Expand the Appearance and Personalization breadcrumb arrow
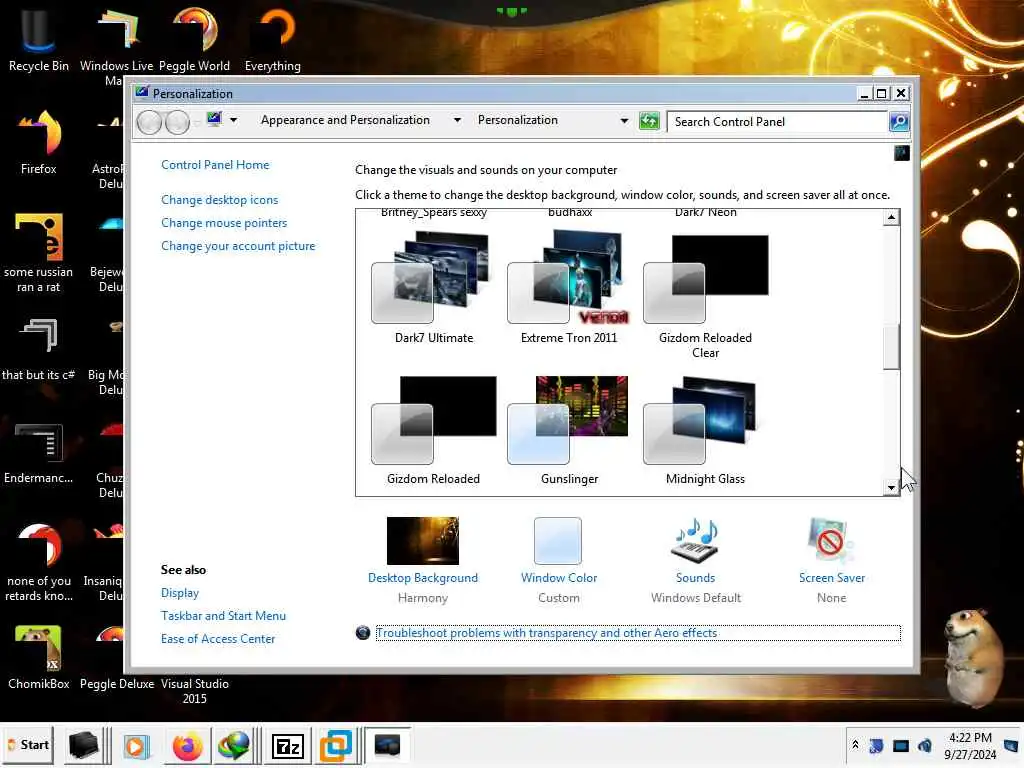The image size is (1024, 768). [x=457, y=120]
